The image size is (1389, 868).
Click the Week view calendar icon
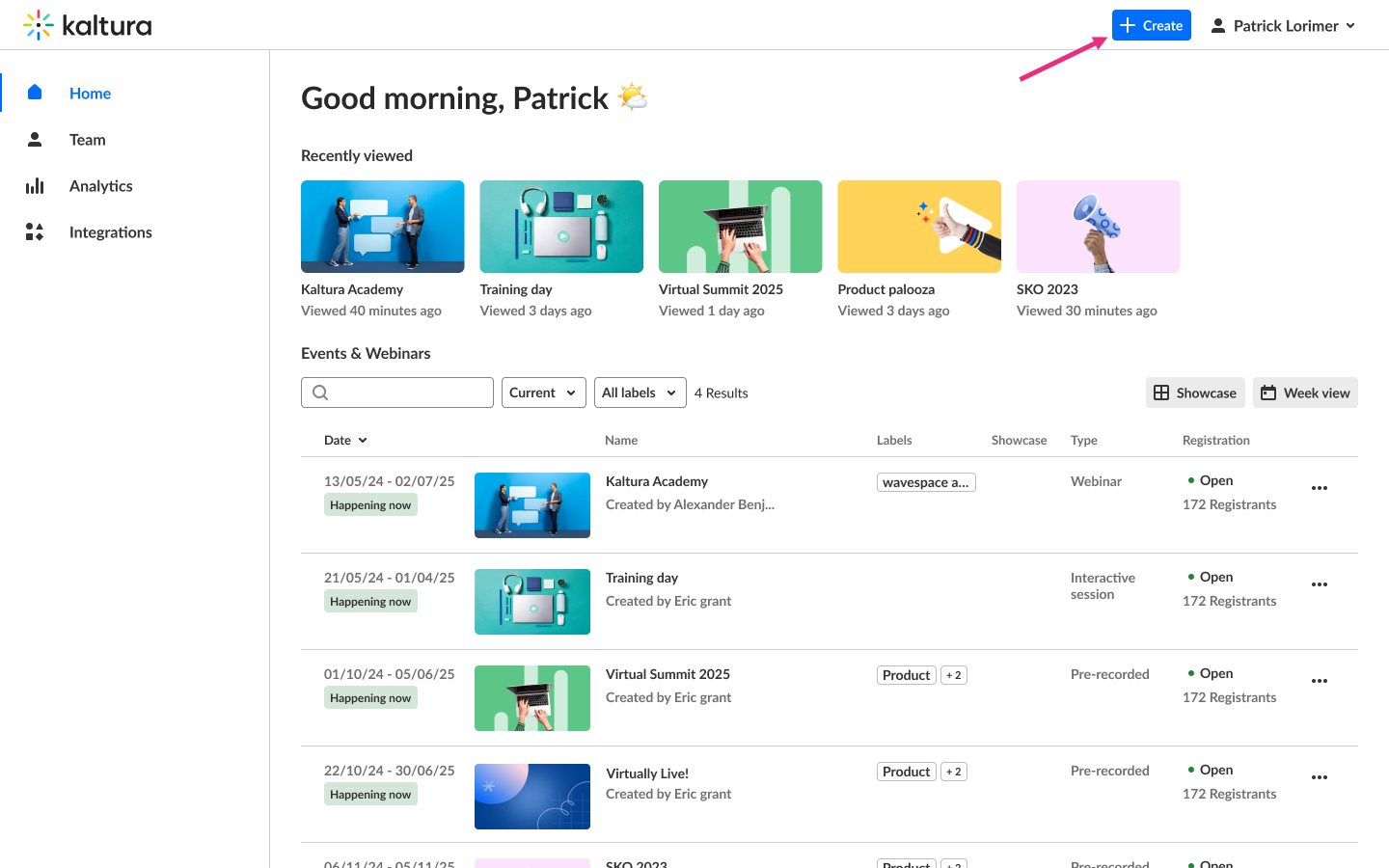(1268, 393)
